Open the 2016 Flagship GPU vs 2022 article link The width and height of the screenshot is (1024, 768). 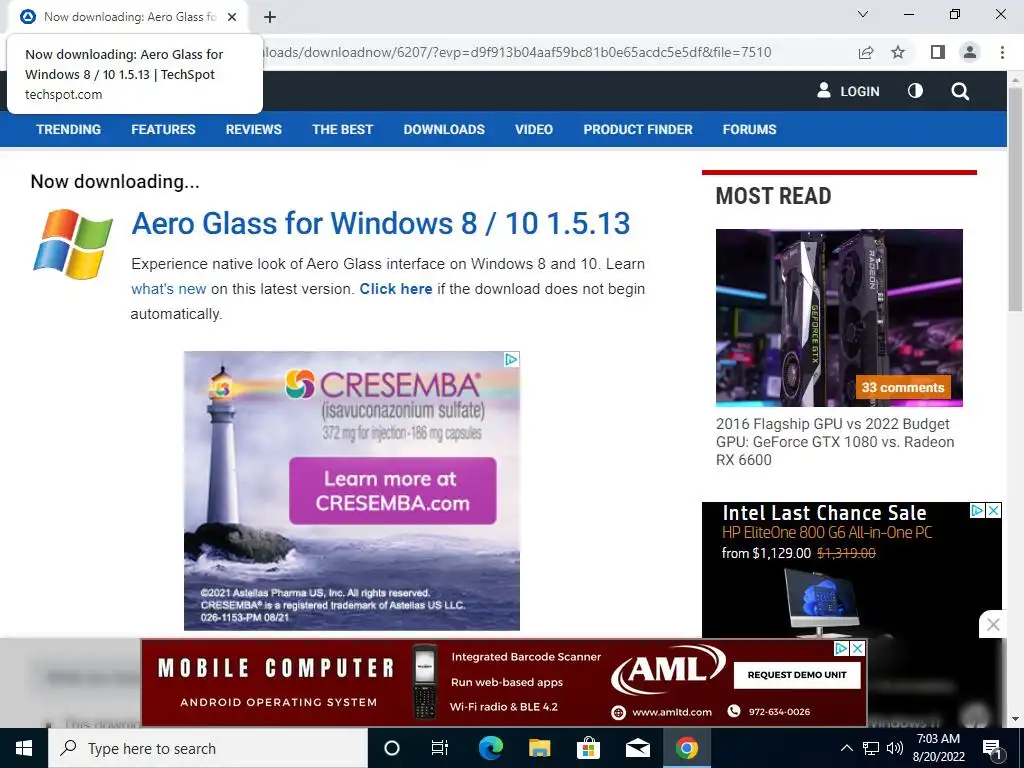(x=835, y=441)
